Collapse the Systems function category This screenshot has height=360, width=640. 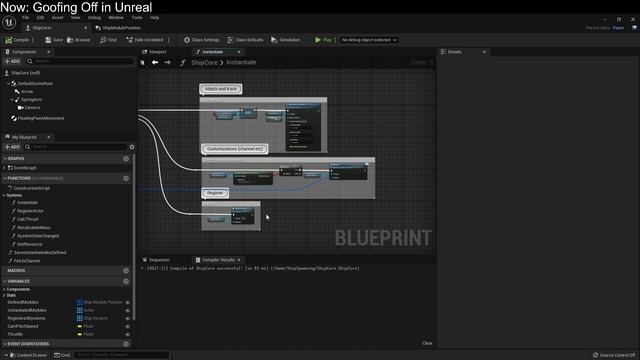pyautogui.click(x=4, y=196)
